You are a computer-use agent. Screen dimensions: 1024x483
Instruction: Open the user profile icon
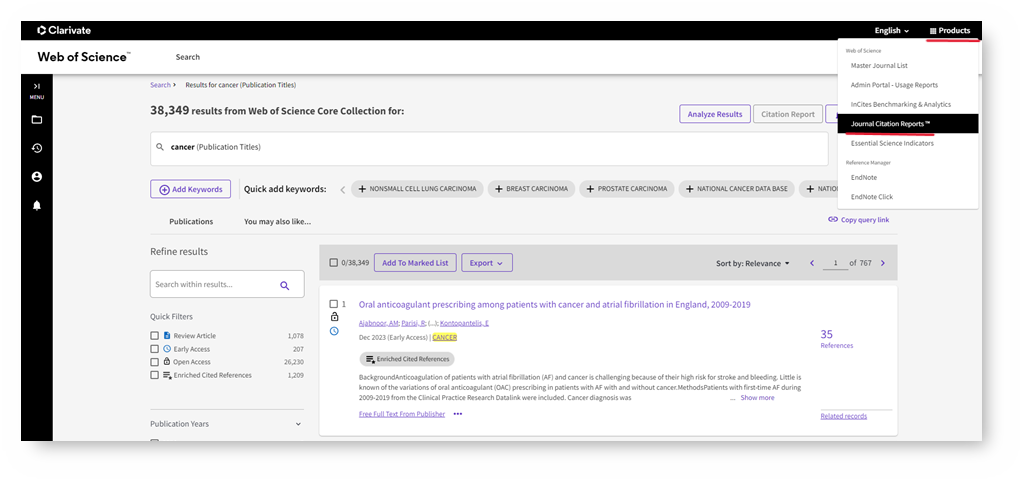coord(37,177)
